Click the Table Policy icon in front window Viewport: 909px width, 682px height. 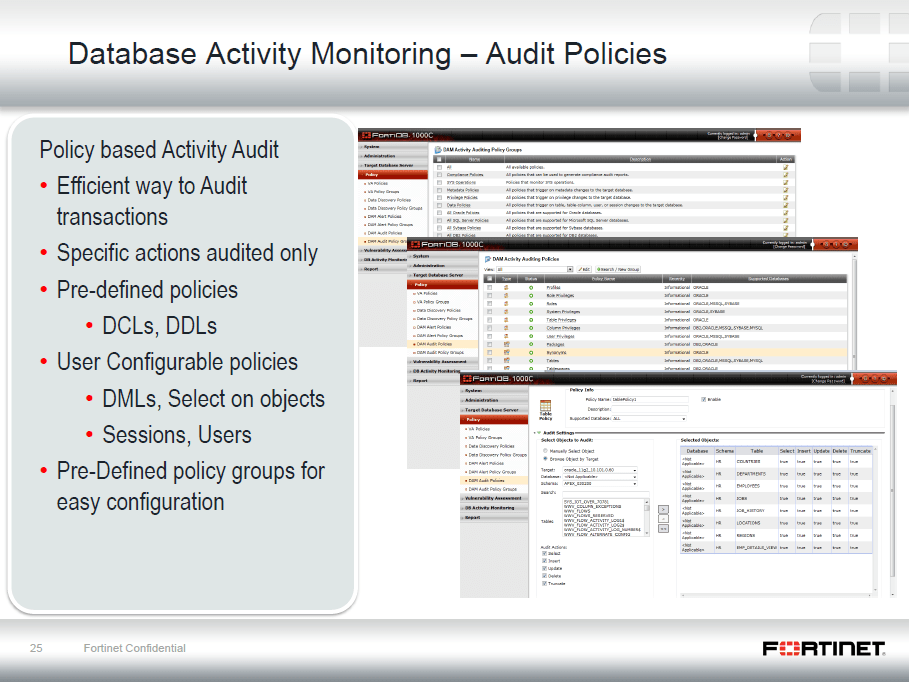[546, 406]
